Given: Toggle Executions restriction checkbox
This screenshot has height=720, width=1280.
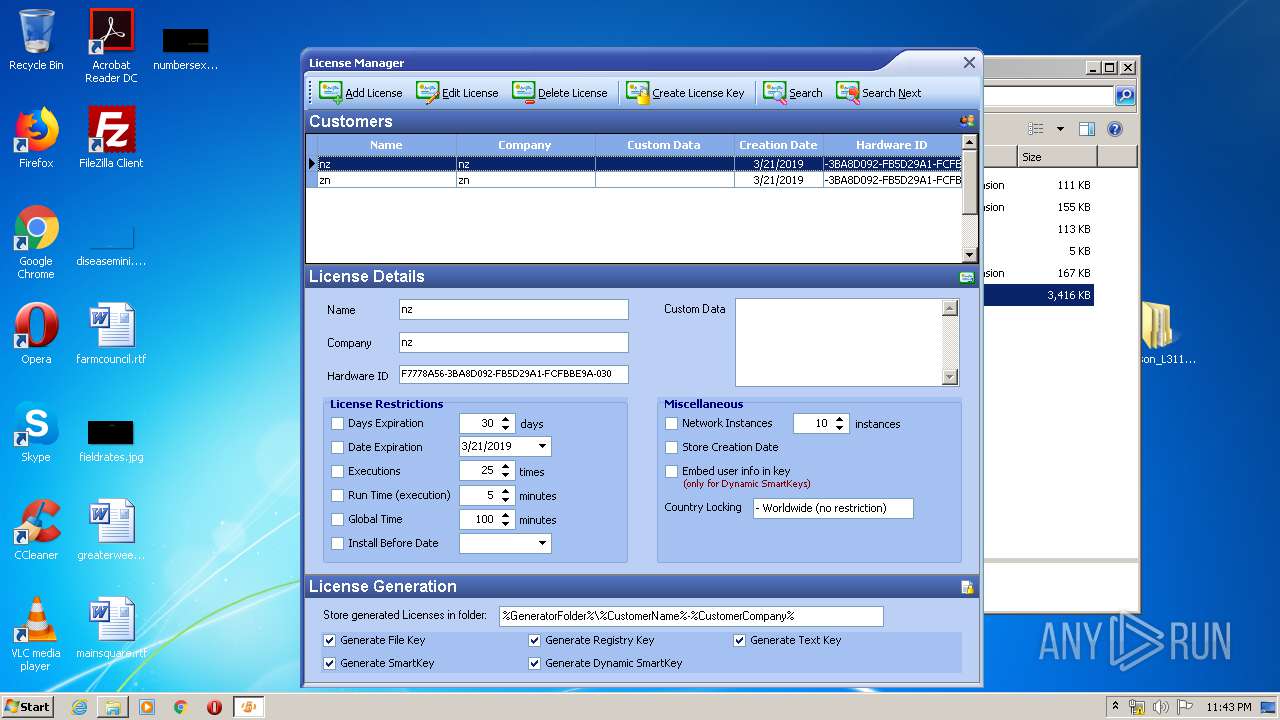Looking at the screenshot, I should (x=337, y=472).
